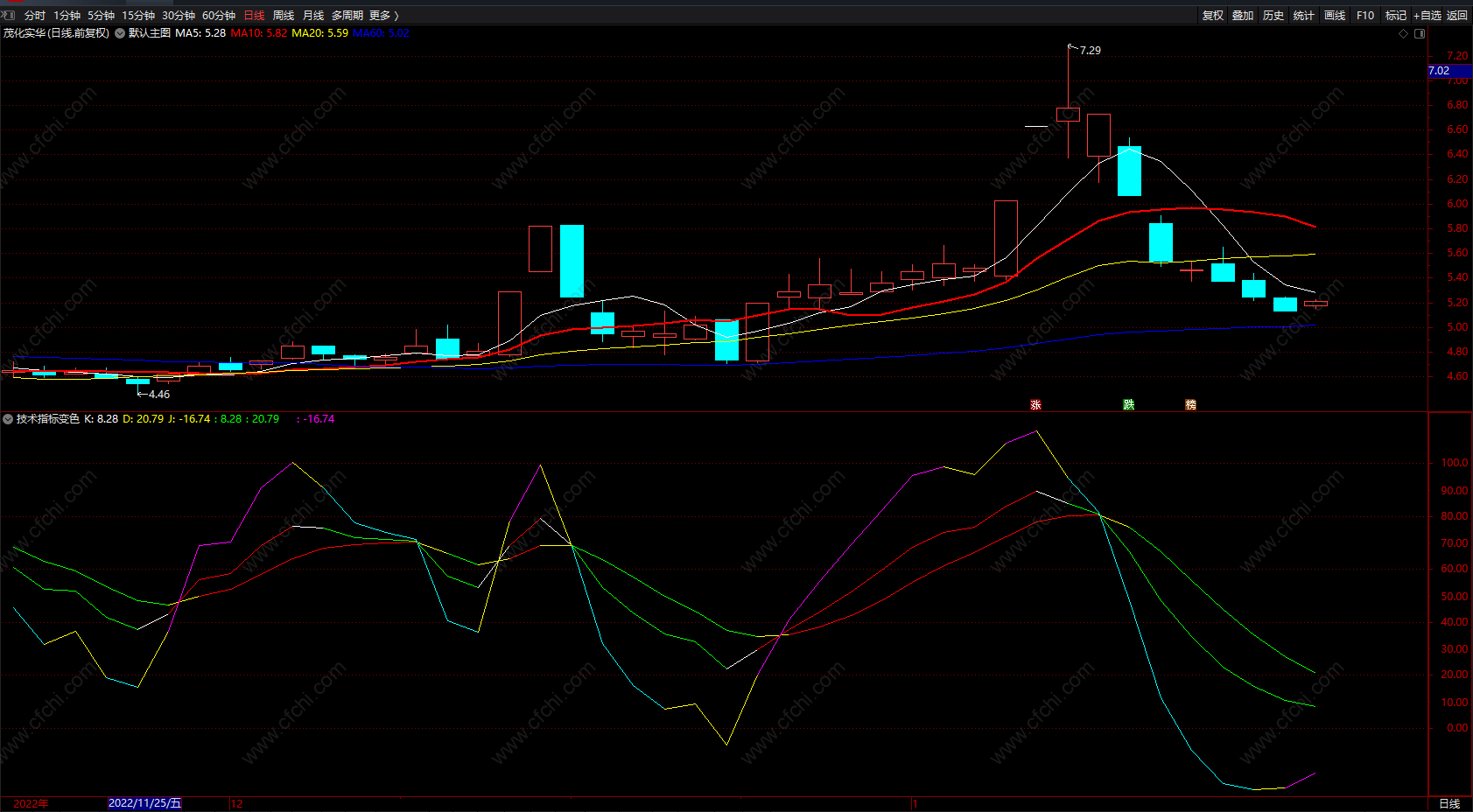The image size is (1473, 812).
Task: Click the 复权 adjustment button
Action: (1213, 15)
